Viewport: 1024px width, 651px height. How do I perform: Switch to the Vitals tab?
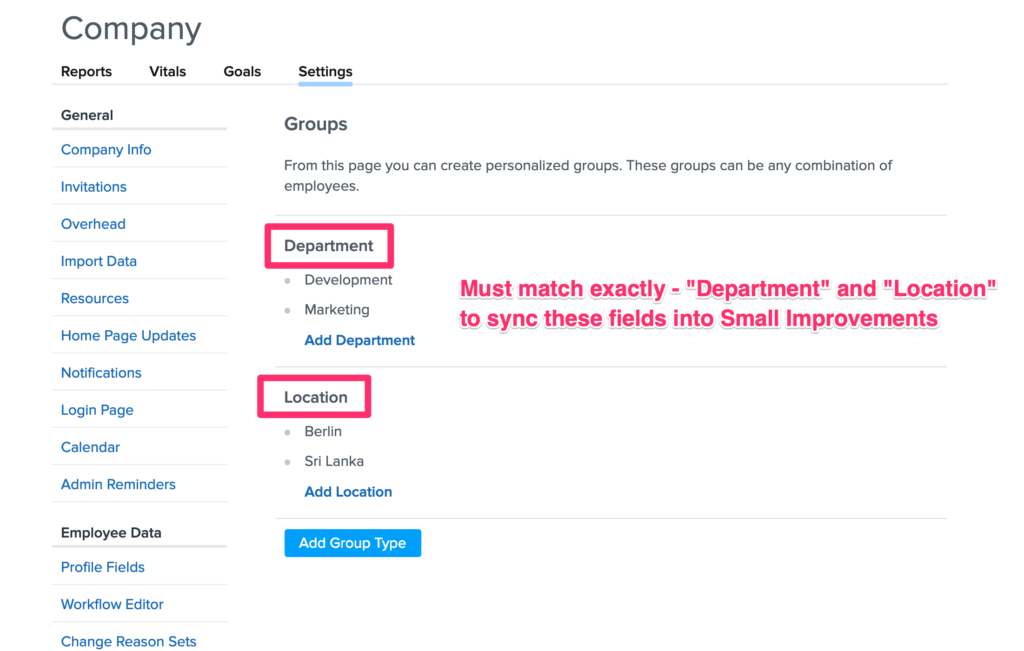point(167,72)
